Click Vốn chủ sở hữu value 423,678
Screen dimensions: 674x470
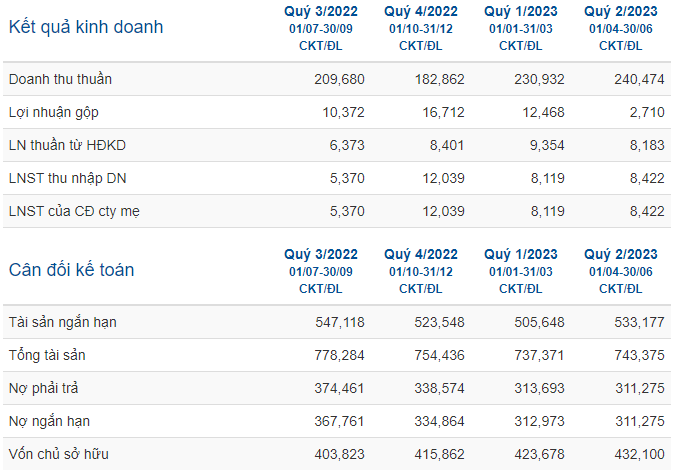click(x=539, y=455)
